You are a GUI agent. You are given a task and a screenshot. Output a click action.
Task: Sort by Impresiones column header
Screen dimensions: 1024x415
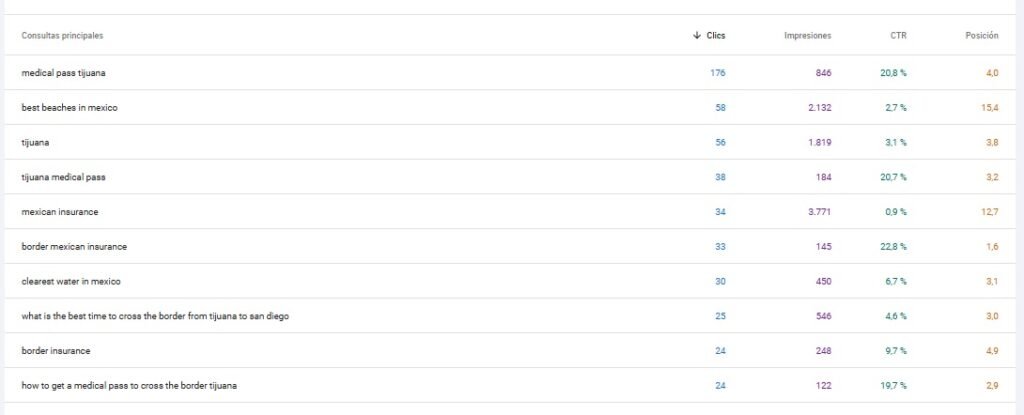(808, 36)
